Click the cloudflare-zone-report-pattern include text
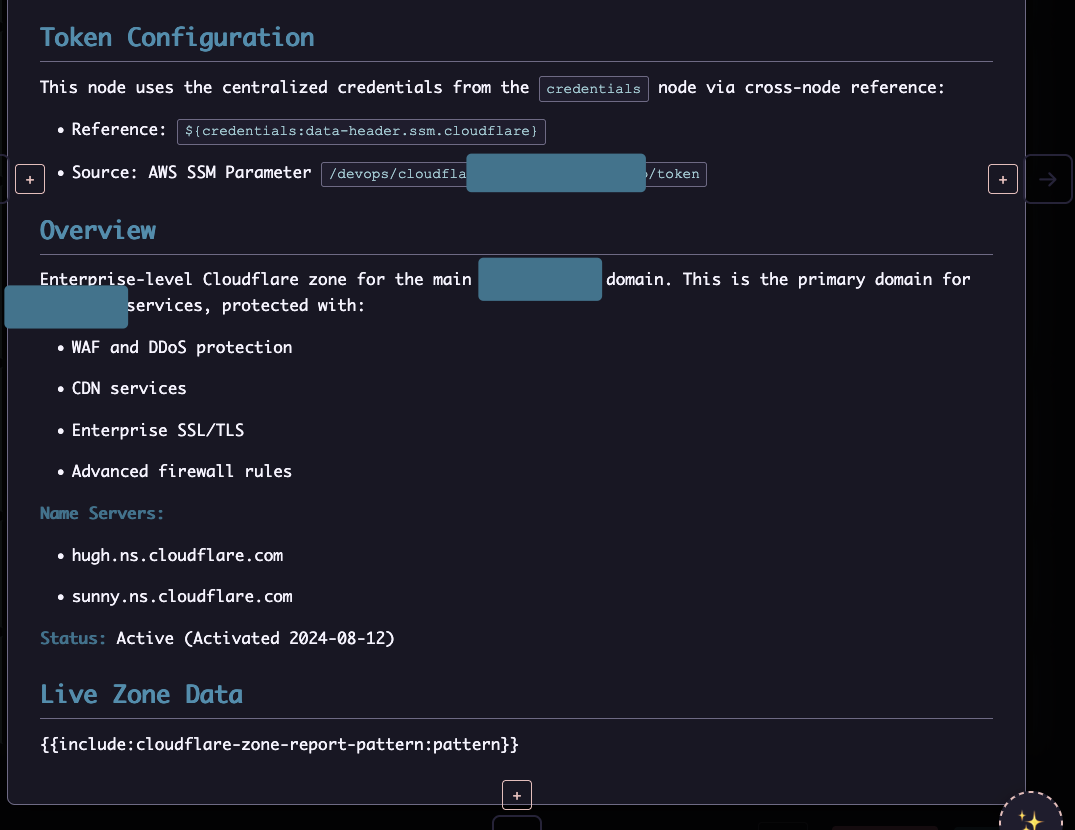Image resolution: width=1075 pixels, height=830 pixels. click(279, 744)
